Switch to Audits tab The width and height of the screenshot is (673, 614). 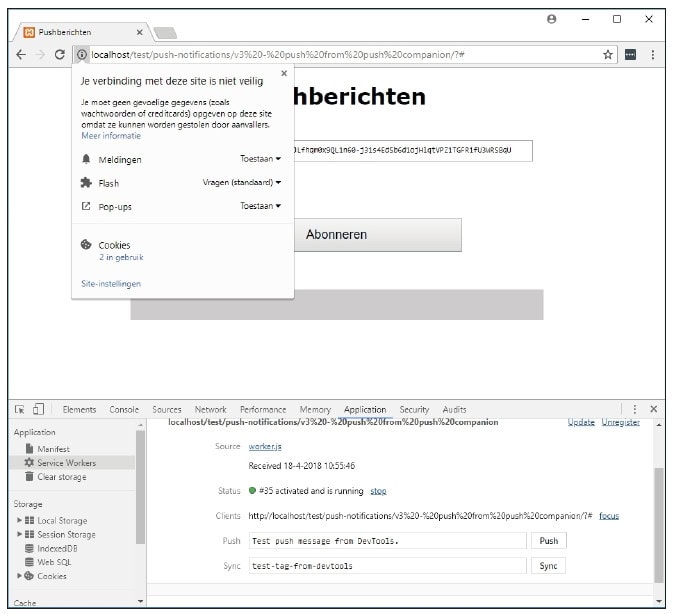(x=454, y=409)
